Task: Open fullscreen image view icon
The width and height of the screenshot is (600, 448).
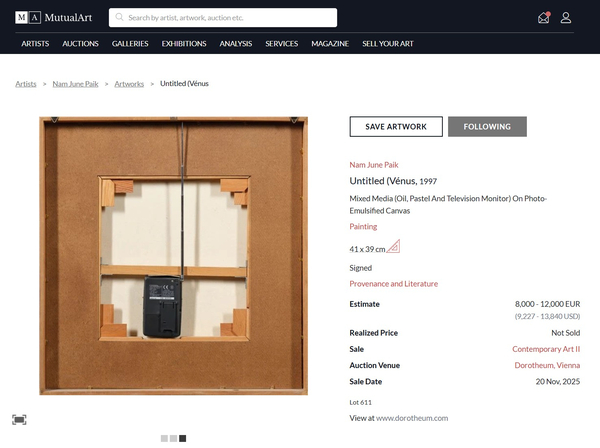Action: point(19,420)
